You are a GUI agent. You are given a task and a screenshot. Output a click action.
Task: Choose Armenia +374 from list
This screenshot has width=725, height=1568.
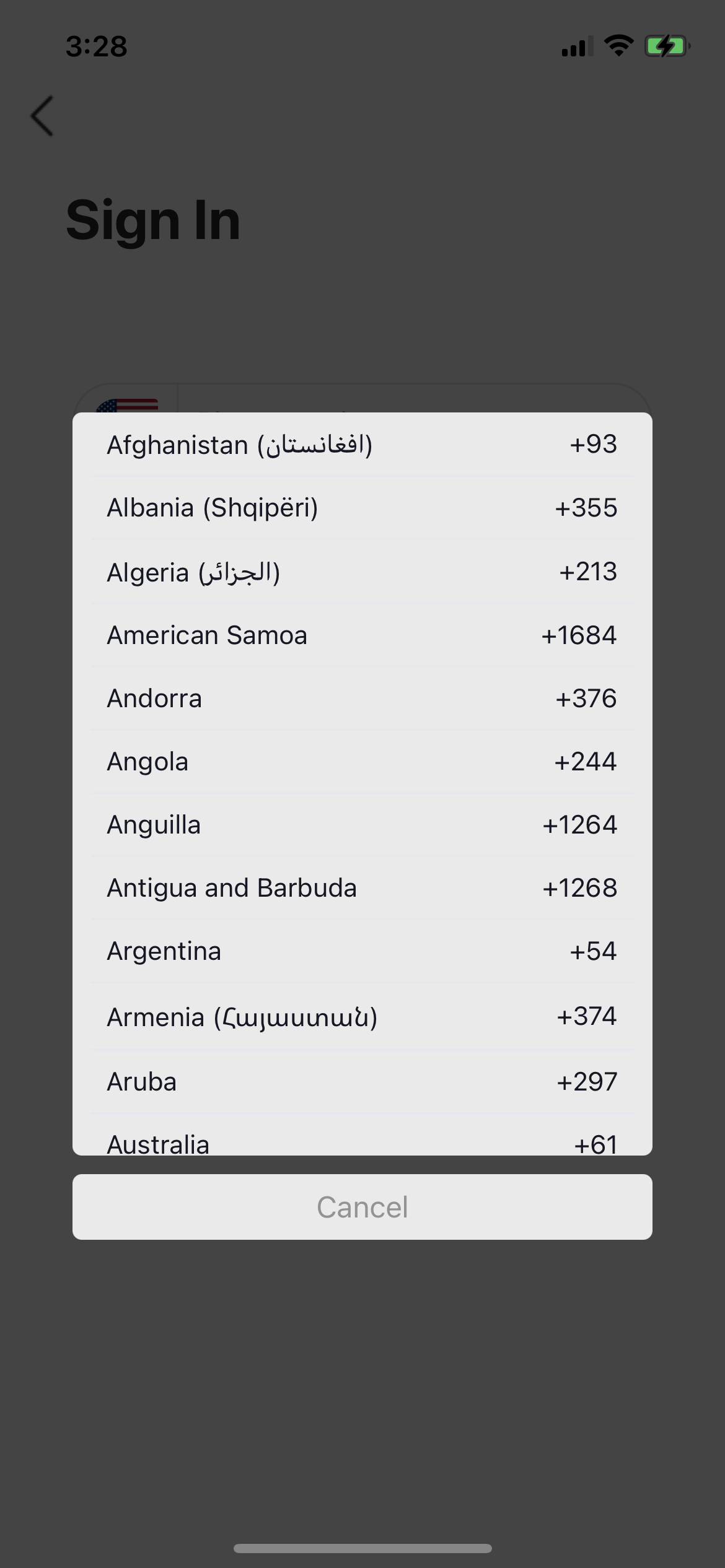(362, 1017)
